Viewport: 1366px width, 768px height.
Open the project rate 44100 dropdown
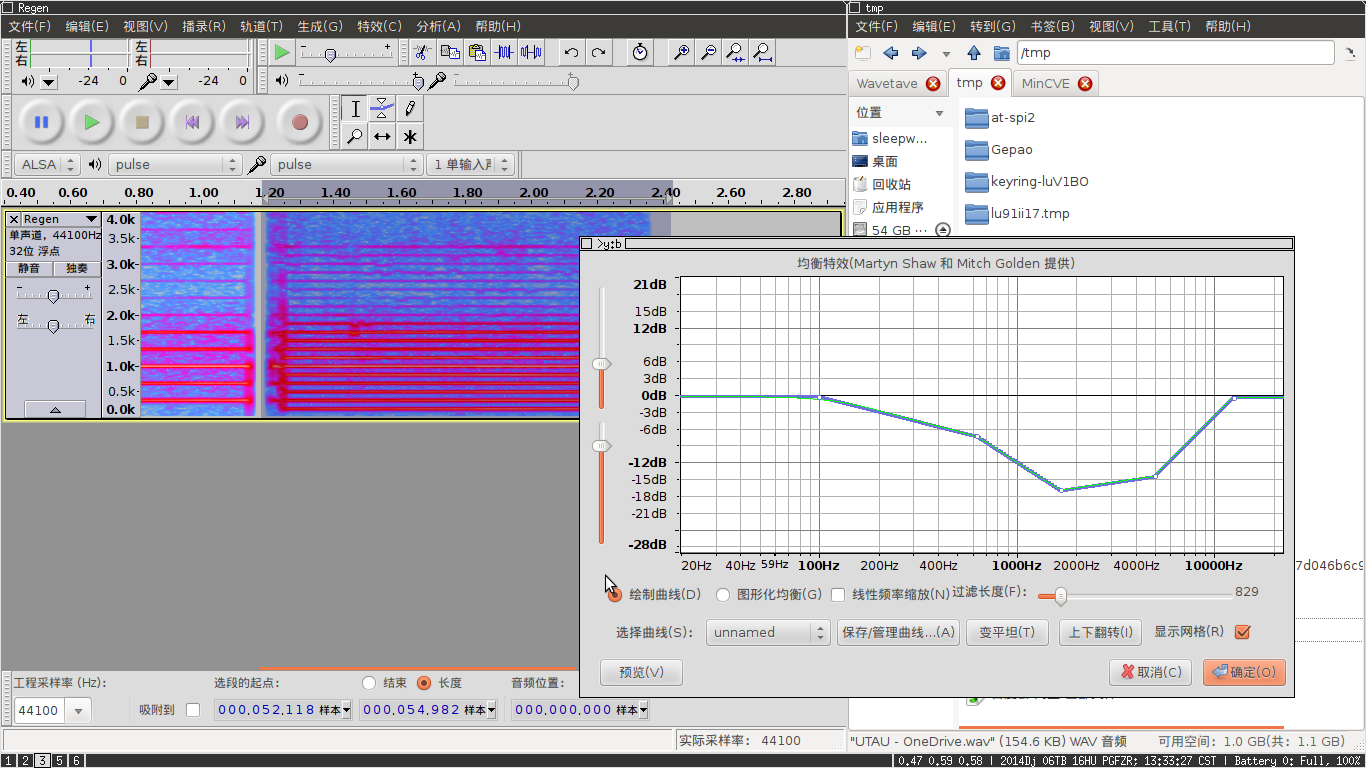click(x=78, y=710)
